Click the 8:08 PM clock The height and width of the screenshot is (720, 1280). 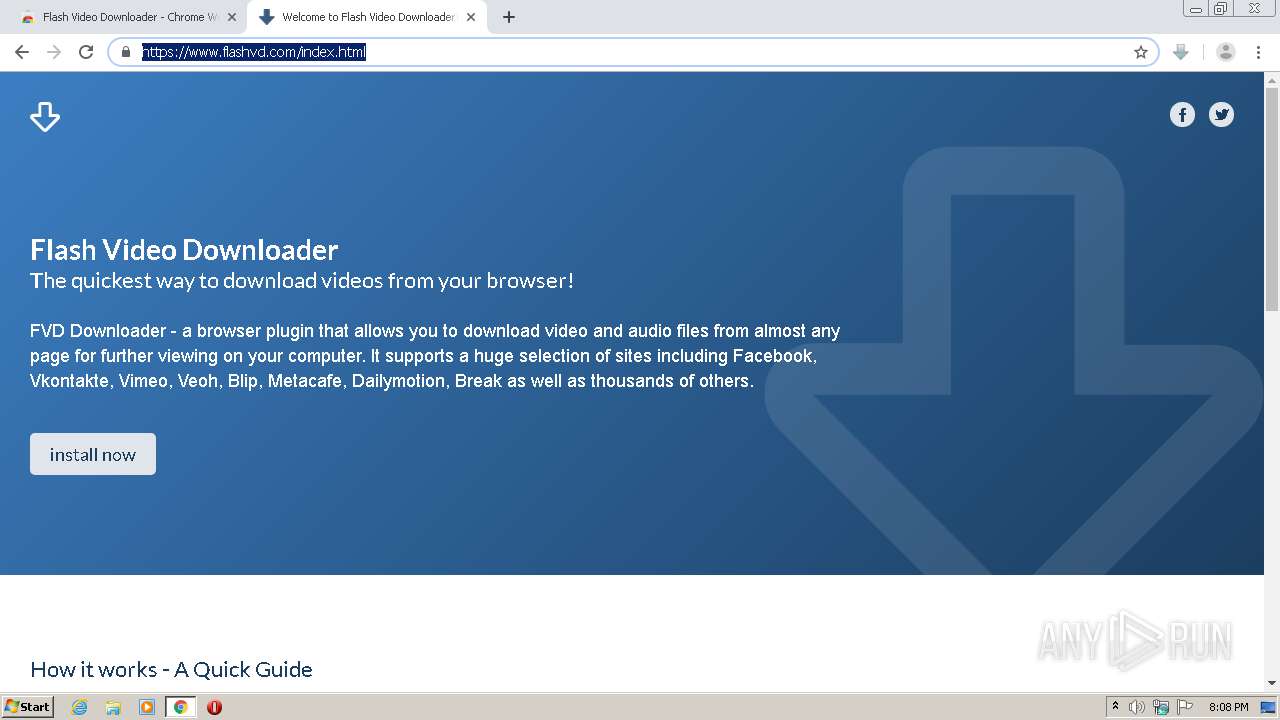pyautogui.click(x=1228, y=707)
